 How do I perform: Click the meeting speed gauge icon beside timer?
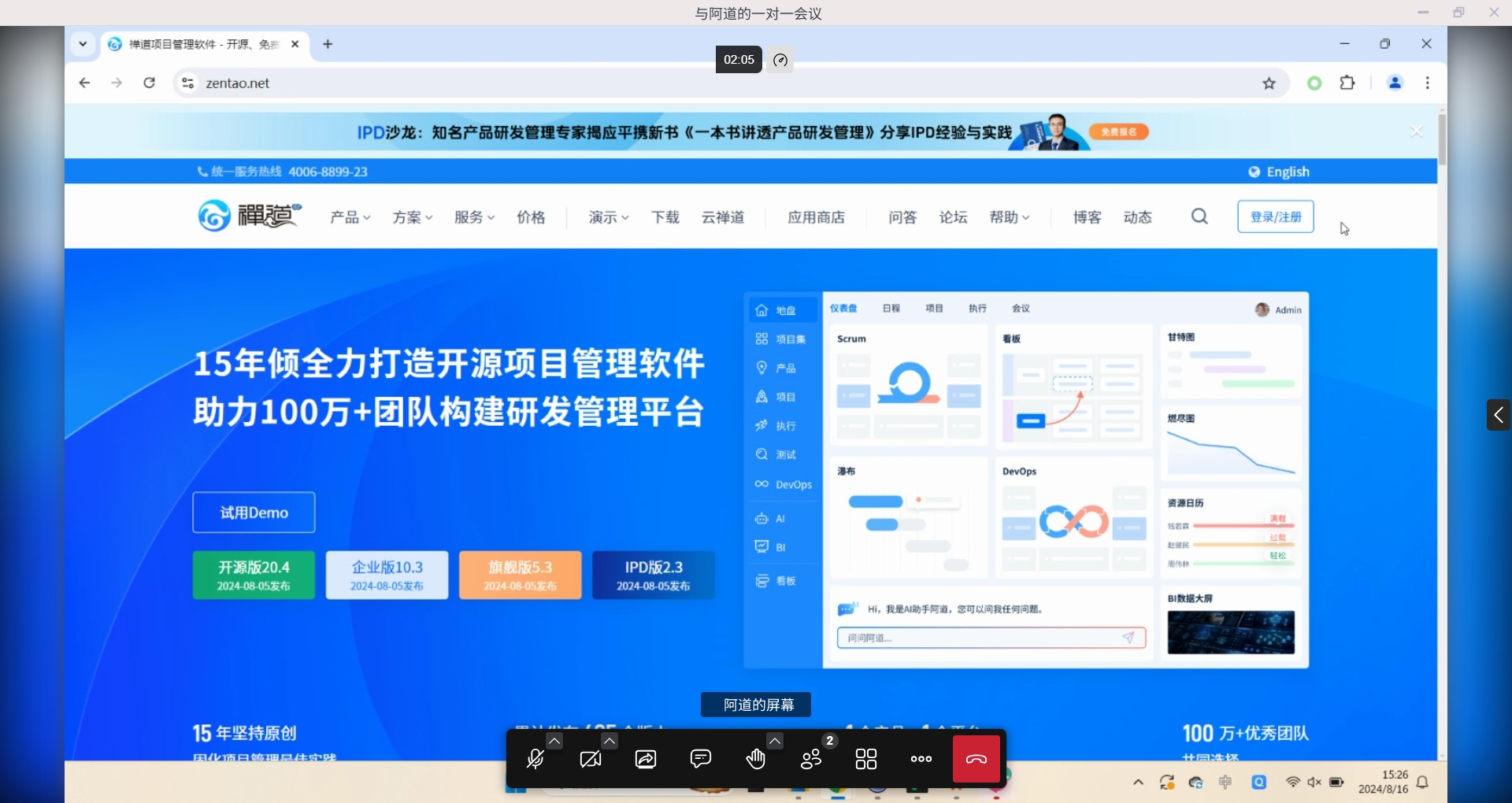[x=780, y=60]
